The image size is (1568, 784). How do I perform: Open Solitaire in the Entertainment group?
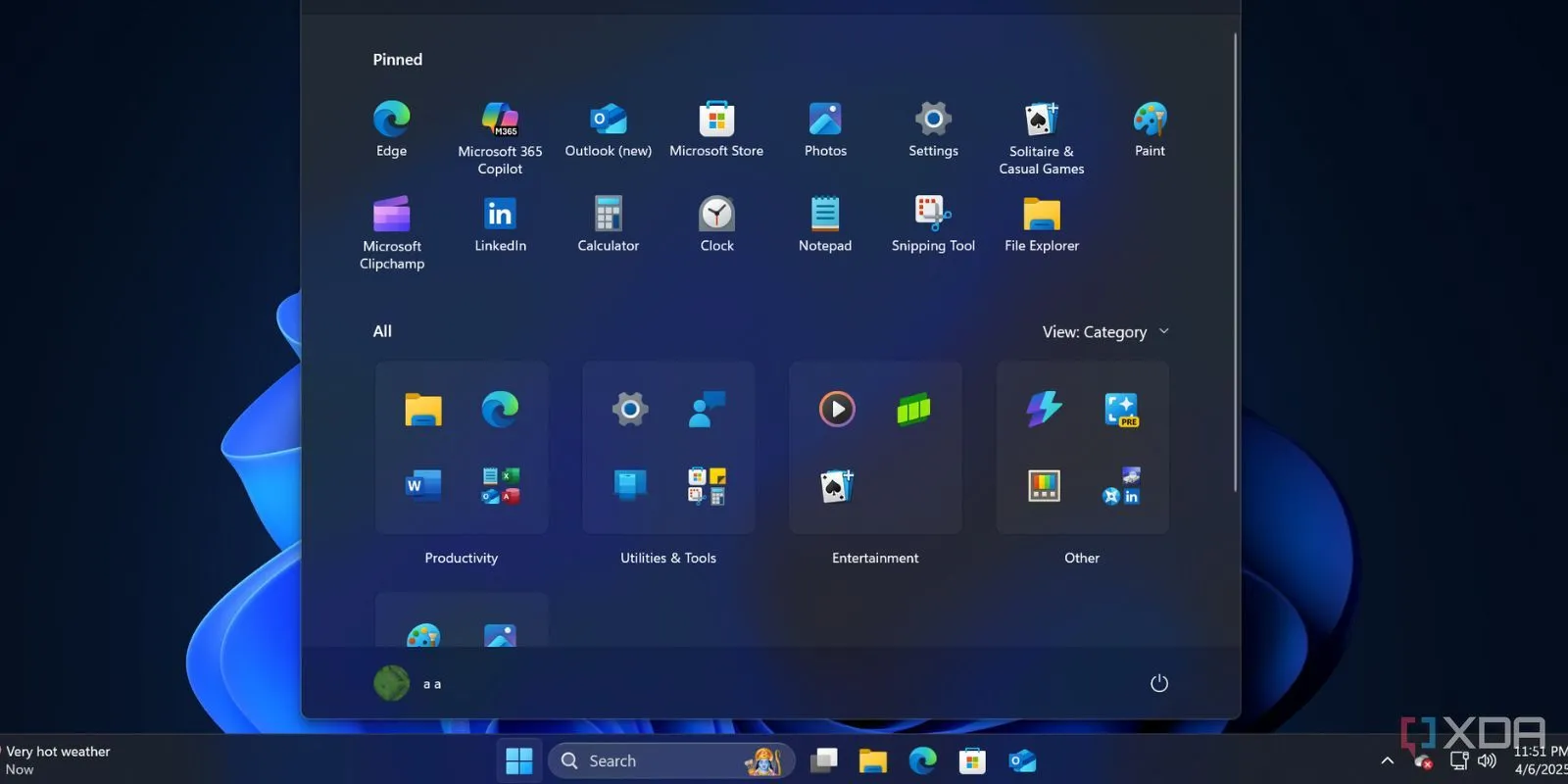click(x=837, y=485)
